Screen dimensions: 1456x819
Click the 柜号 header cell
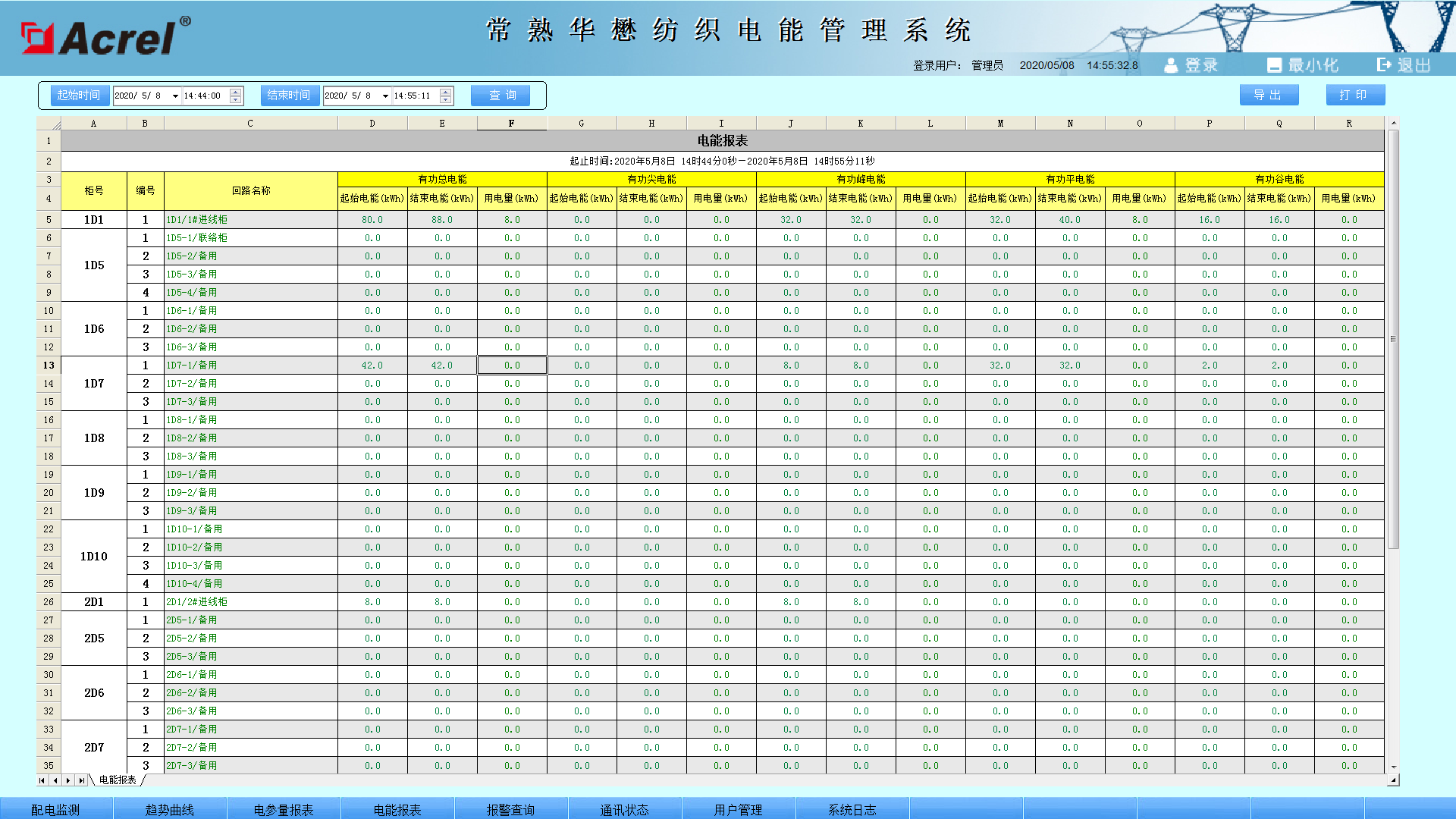click(94, 191)
